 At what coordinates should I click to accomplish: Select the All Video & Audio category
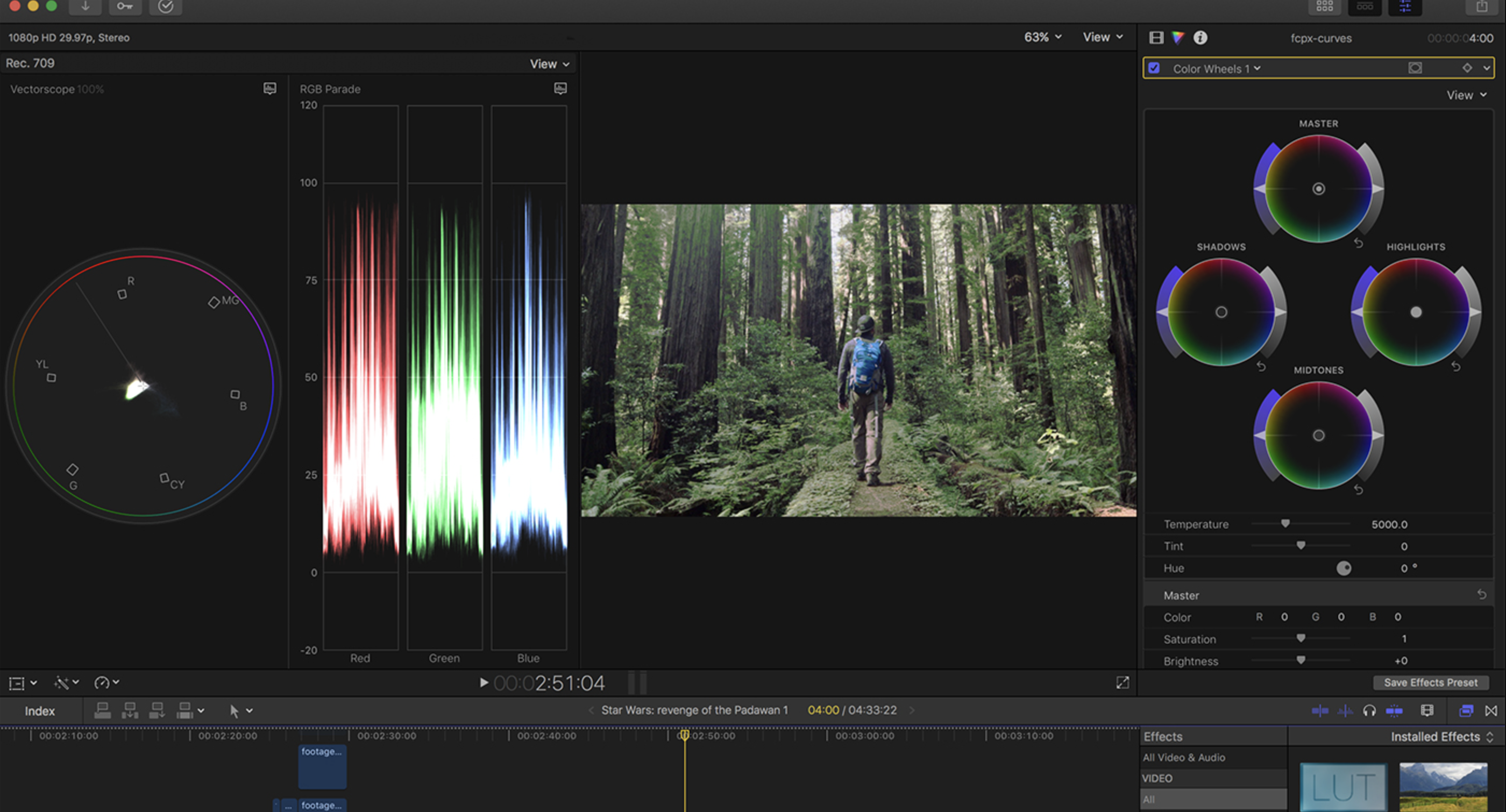[1183, 757]
